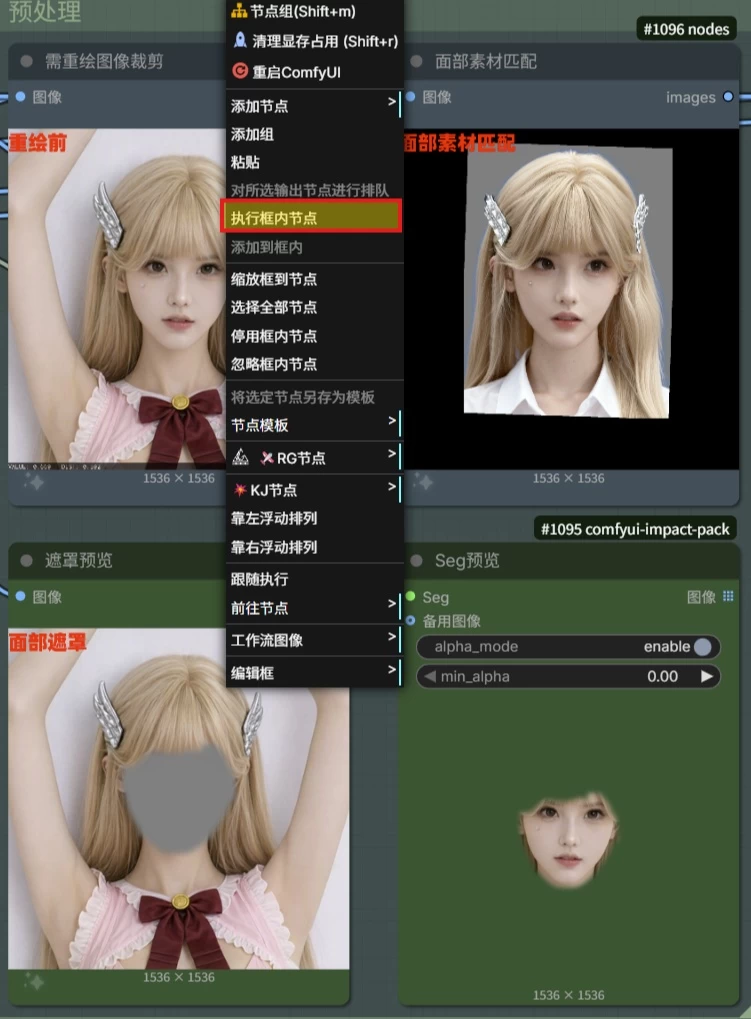Screen dimensions: 751x1019
Task: Toggle the alpha_mode enable switch
Action: pyautogui.click(x=702, y=647)
